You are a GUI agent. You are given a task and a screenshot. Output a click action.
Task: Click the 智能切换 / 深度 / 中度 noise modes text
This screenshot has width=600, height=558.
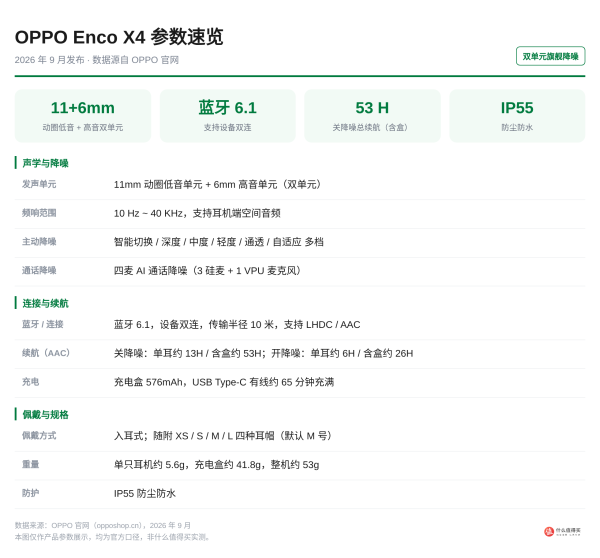tap(218, 242)
